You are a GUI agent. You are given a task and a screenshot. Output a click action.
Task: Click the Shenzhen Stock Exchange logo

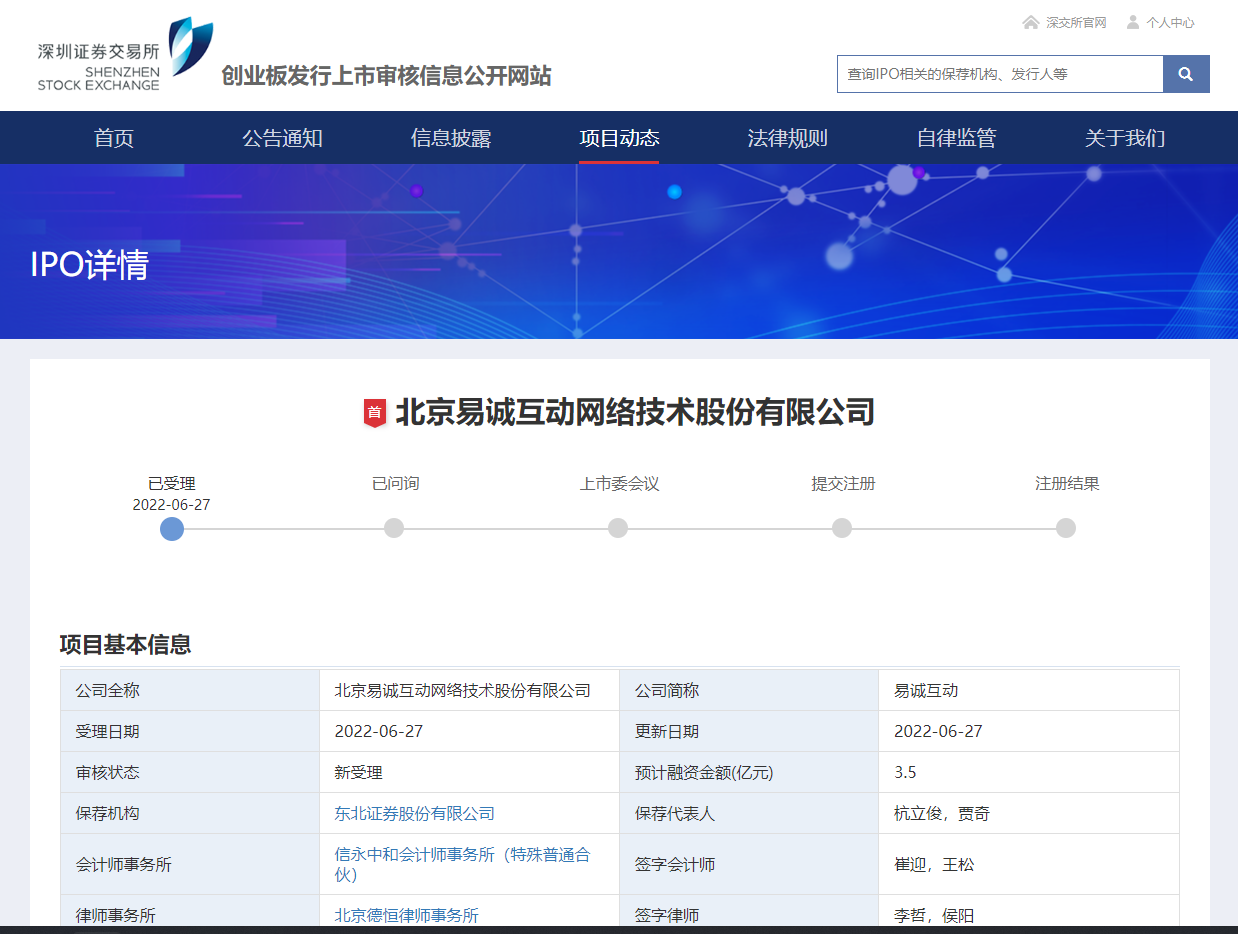point(125,55)
